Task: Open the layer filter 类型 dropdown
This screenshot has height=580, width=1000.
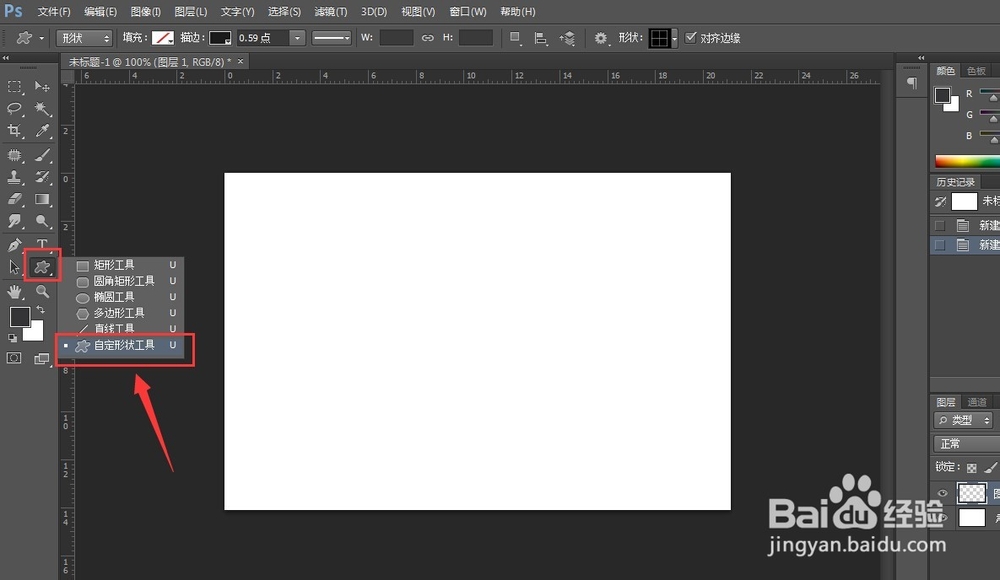Action: click(963, 420)
